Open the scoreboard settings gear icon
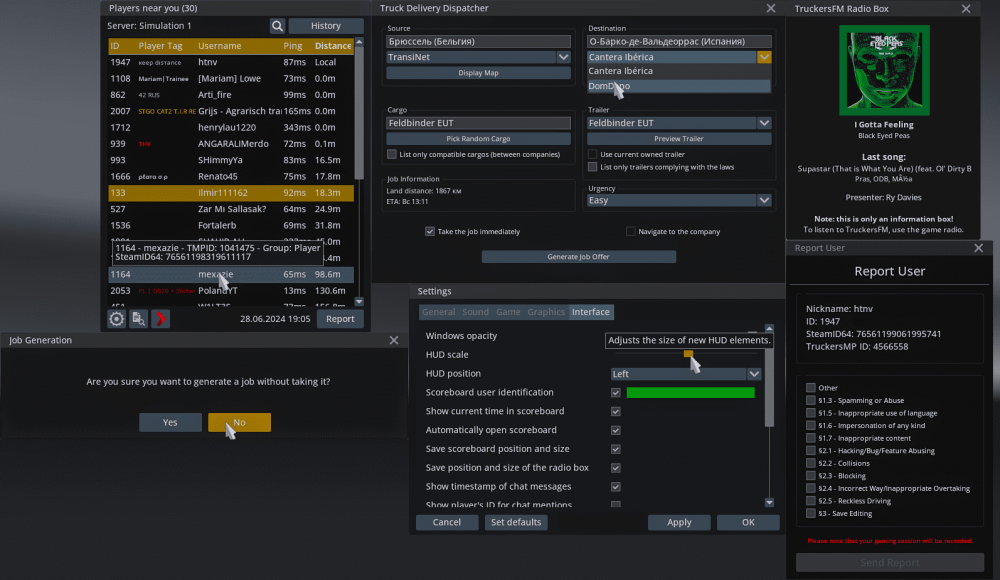Screen dimensions: 1000x580 (x=116, y=318)
